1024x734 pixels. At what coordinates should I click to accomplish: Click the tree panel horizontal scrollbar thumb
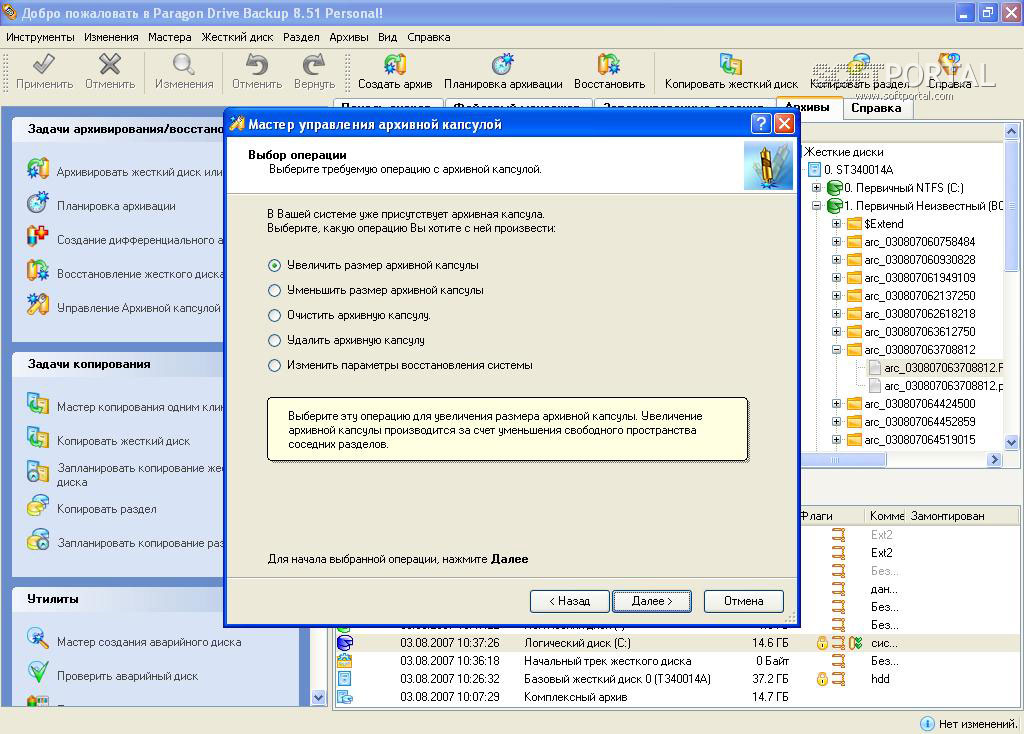pos(844,460)
